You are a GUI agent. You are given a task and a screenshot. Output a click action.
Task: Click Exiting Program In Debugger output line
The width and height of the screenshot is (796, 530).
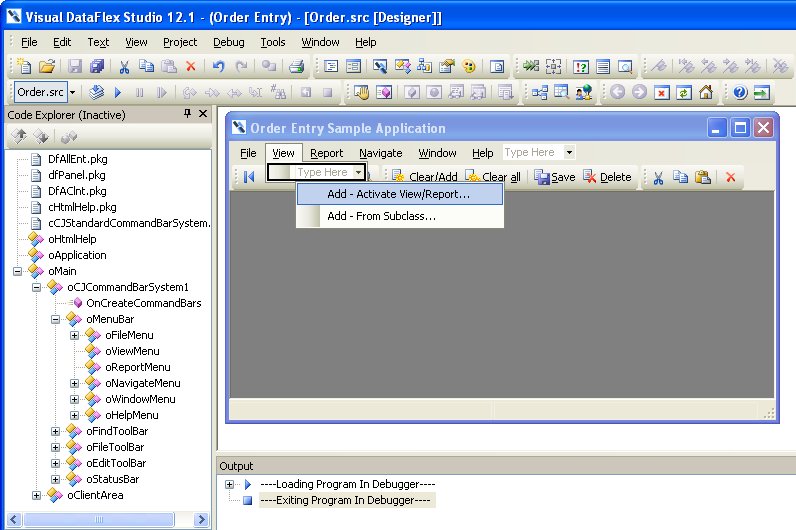347,501
